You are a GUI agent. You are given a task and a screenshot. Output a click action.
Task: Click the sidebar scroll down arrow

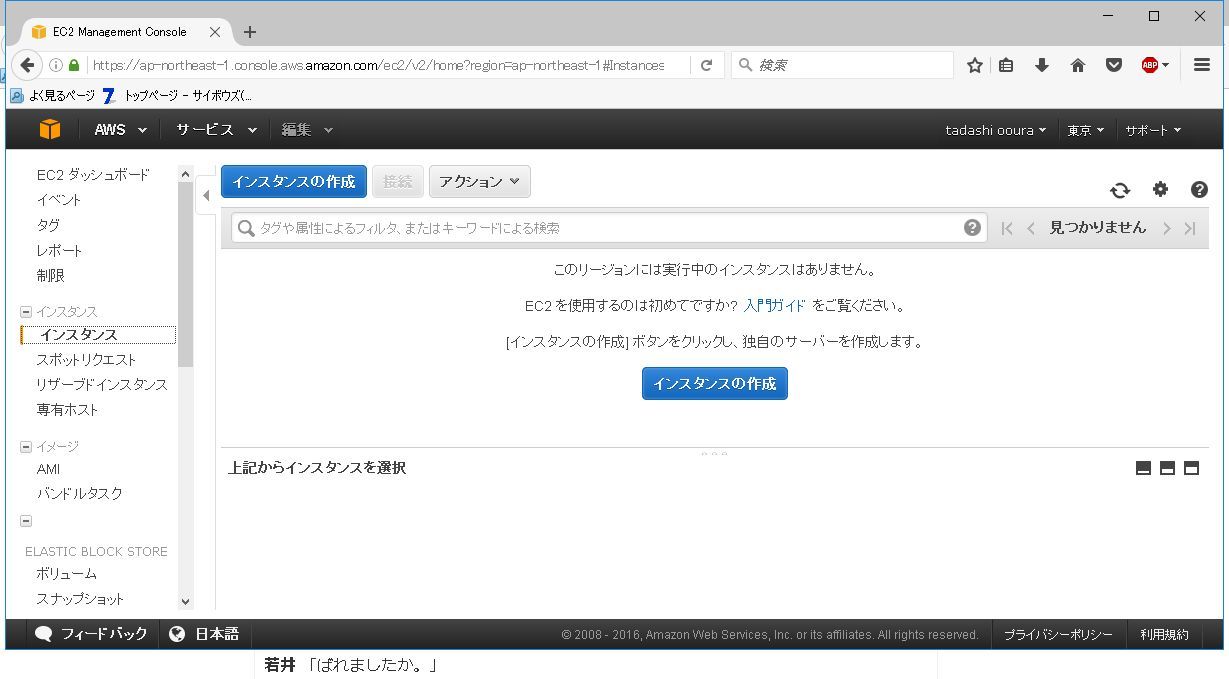coord(185,602)
